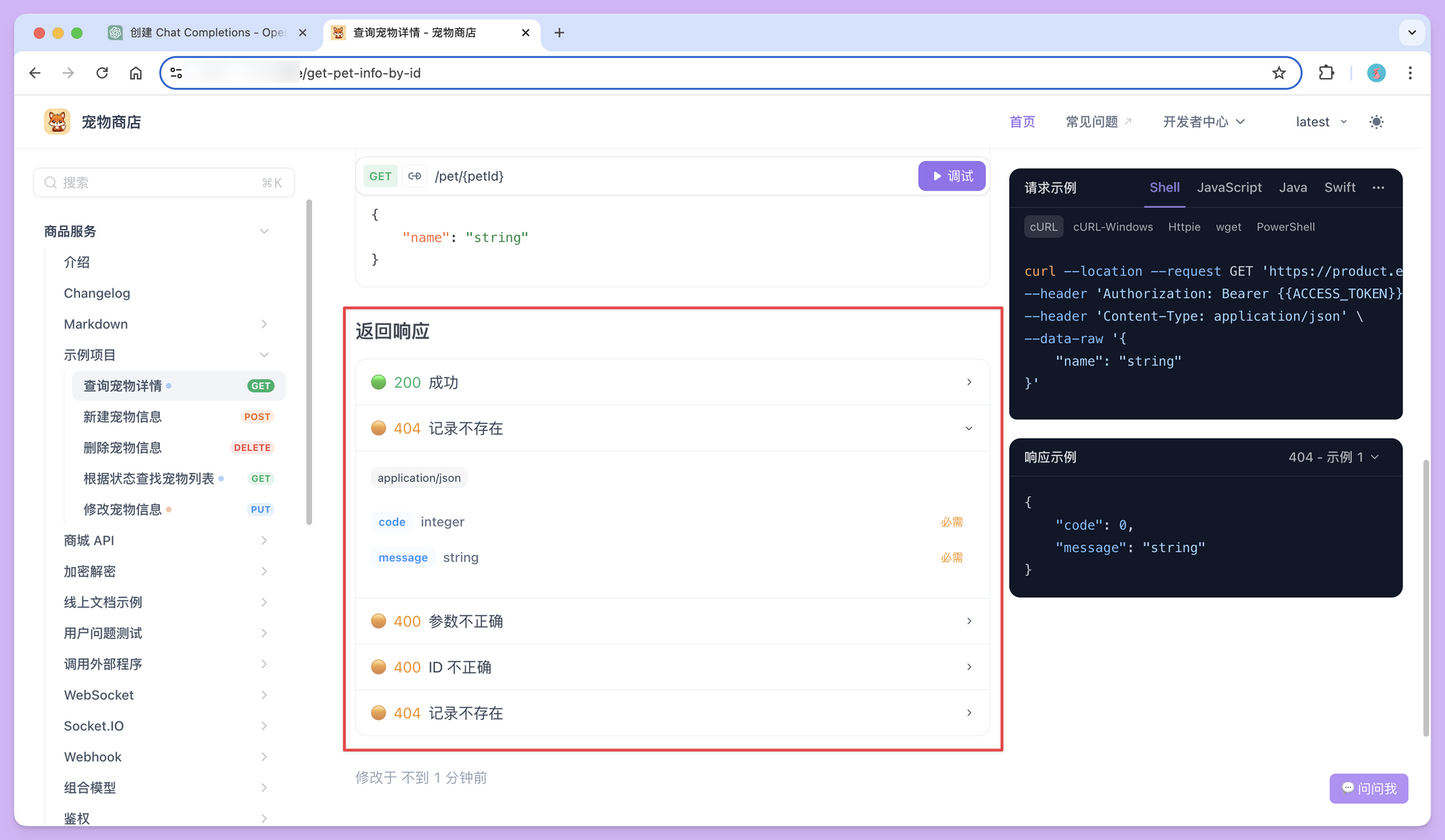Select 查询宠物详情 GET endpoint
The width and height of the screenshot is (1445, 840).
click(x=178, y=386)
